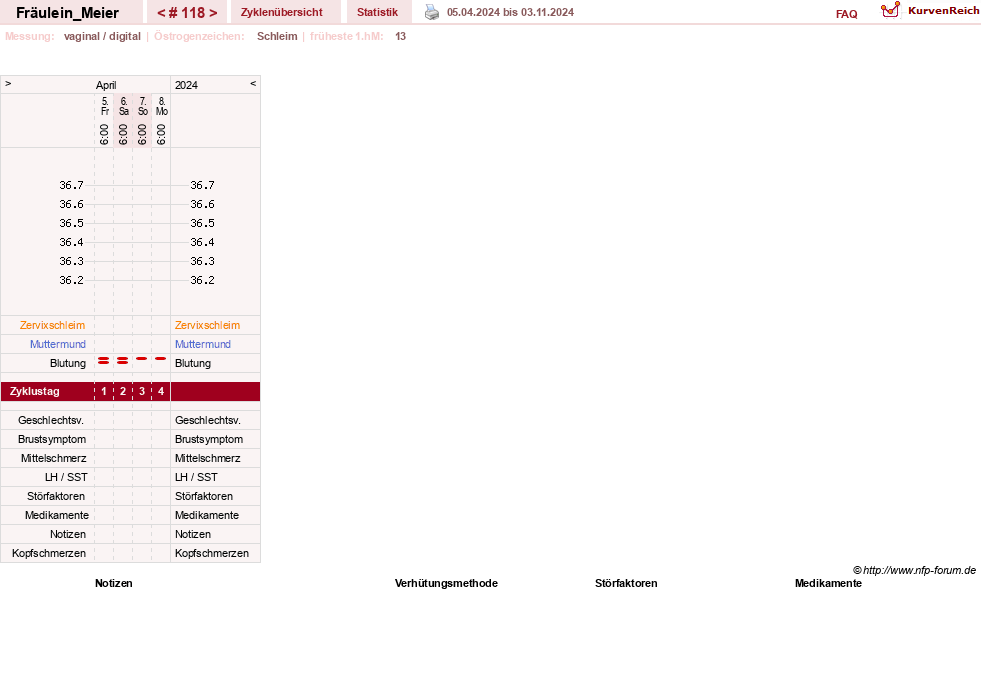Select cycle day 3 cell
This screenshot has height=682, width=981.
pos(142,391)
